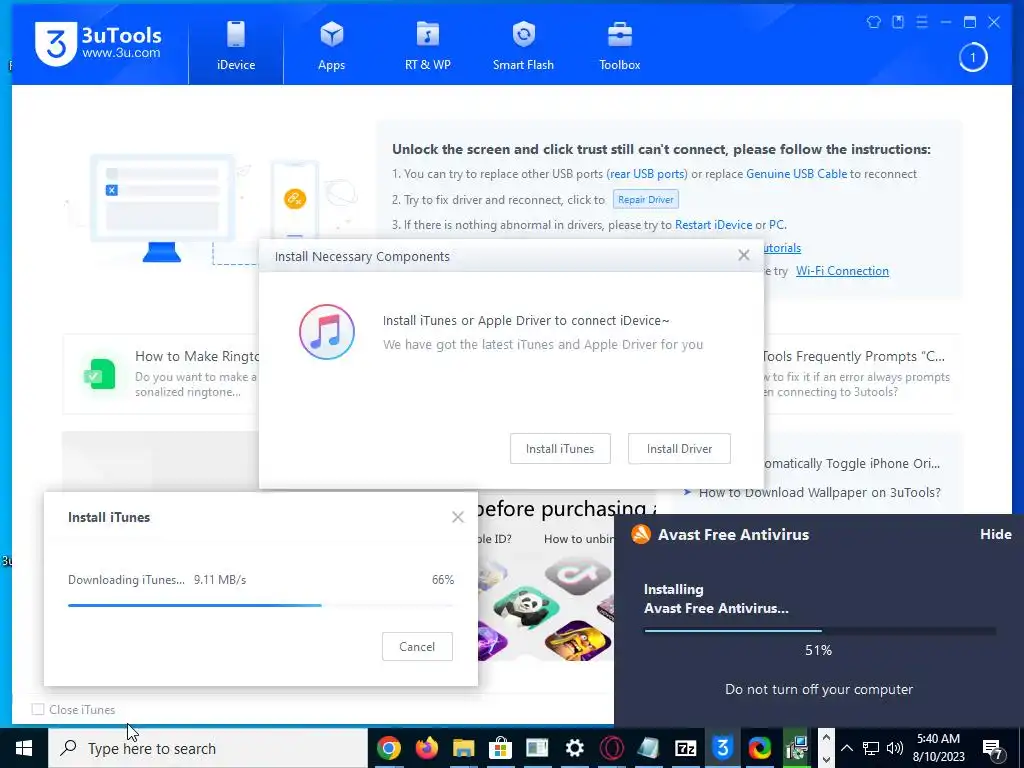The image size is (1024, 768).
Task: Click the green ringtone tutorial icon
Action: pyautogui.click(x=100, y=375)
